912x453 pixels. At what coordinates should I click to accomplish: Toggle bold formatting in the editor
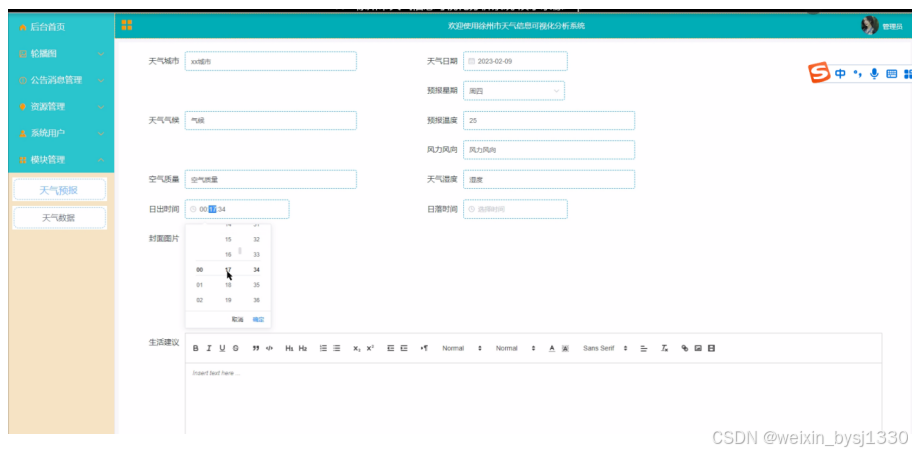click(x=195, y=348)
